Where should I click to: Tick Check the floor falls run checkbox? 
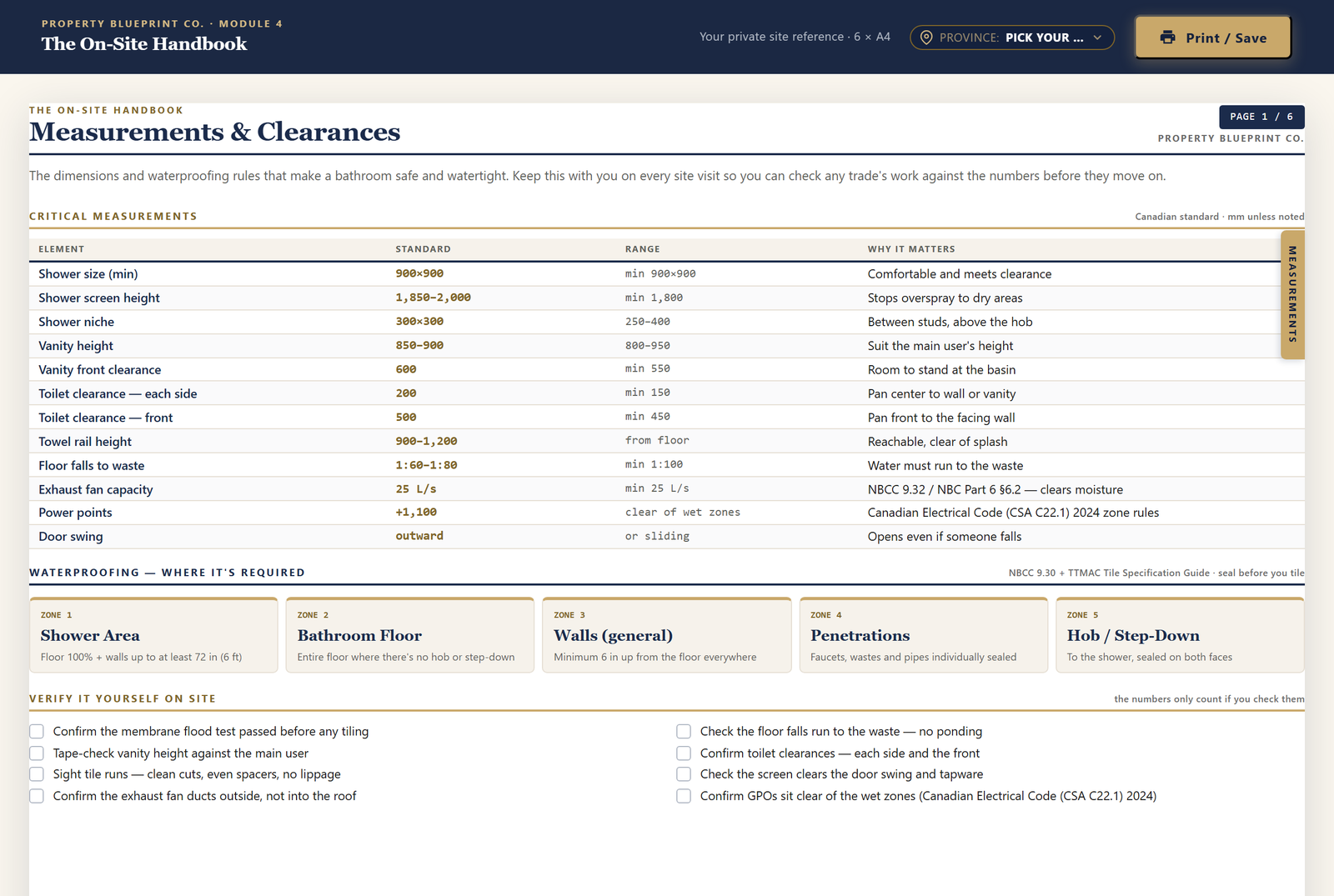(684, 731)
